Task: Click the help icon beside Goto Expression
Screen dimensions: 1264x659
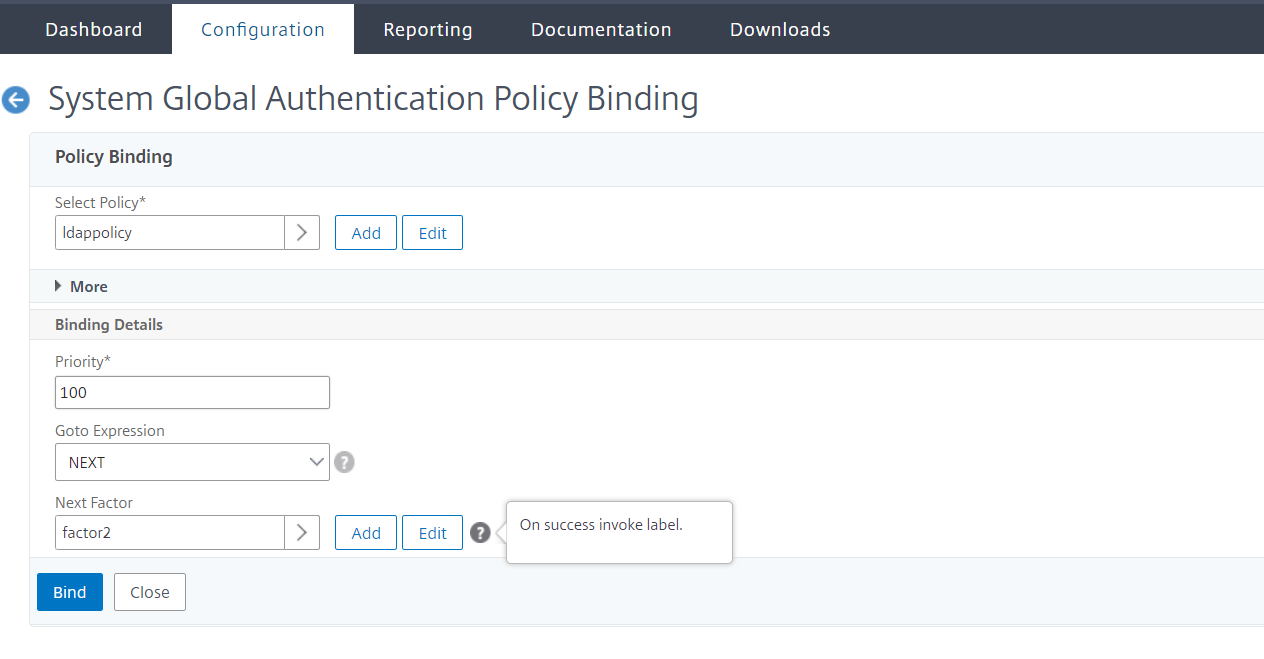Action: click(344, 462)
